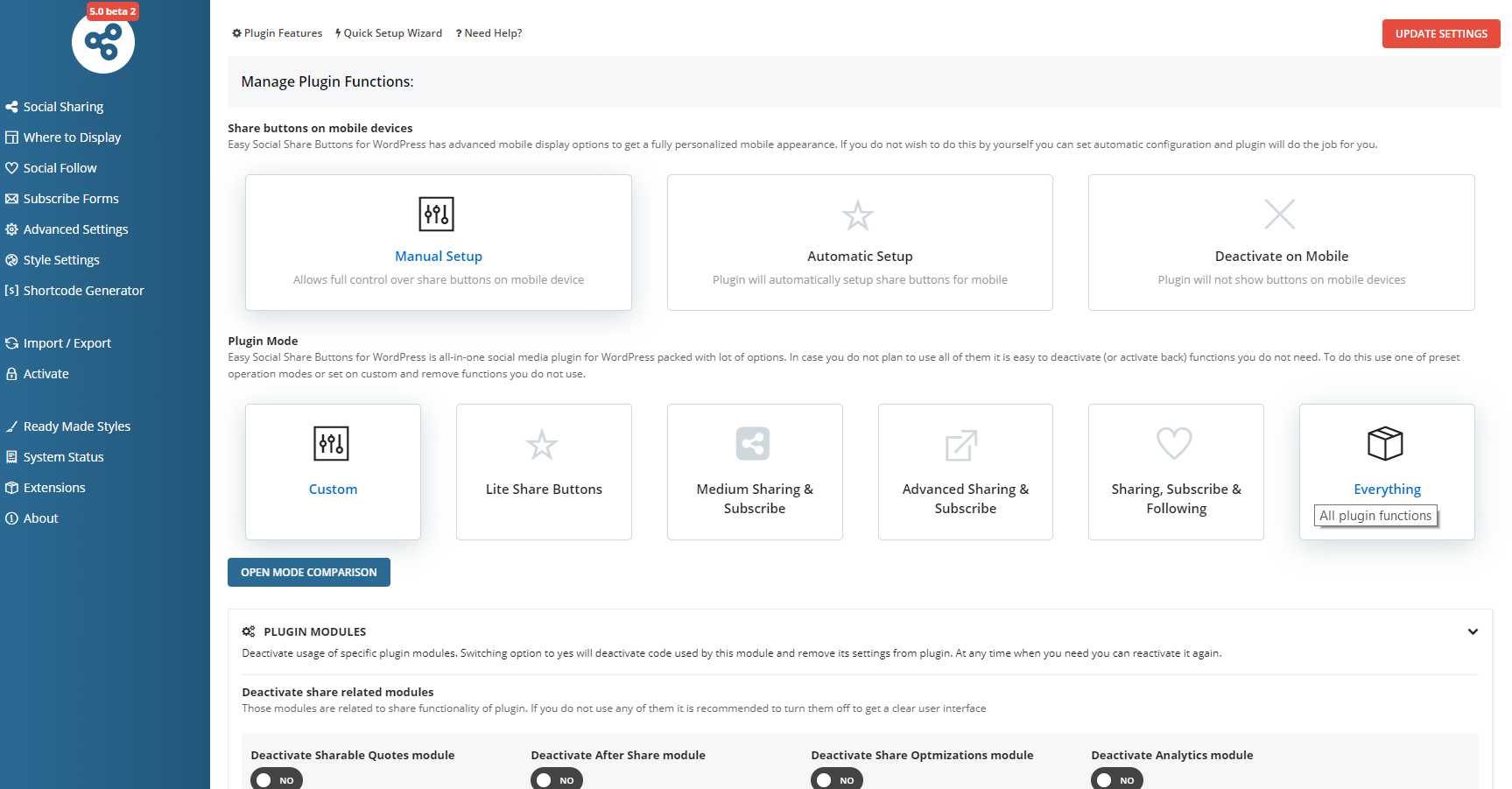Select the Advanced Sharing external link icon
This screenshot has width=1512, height=789.
point(964,443)
